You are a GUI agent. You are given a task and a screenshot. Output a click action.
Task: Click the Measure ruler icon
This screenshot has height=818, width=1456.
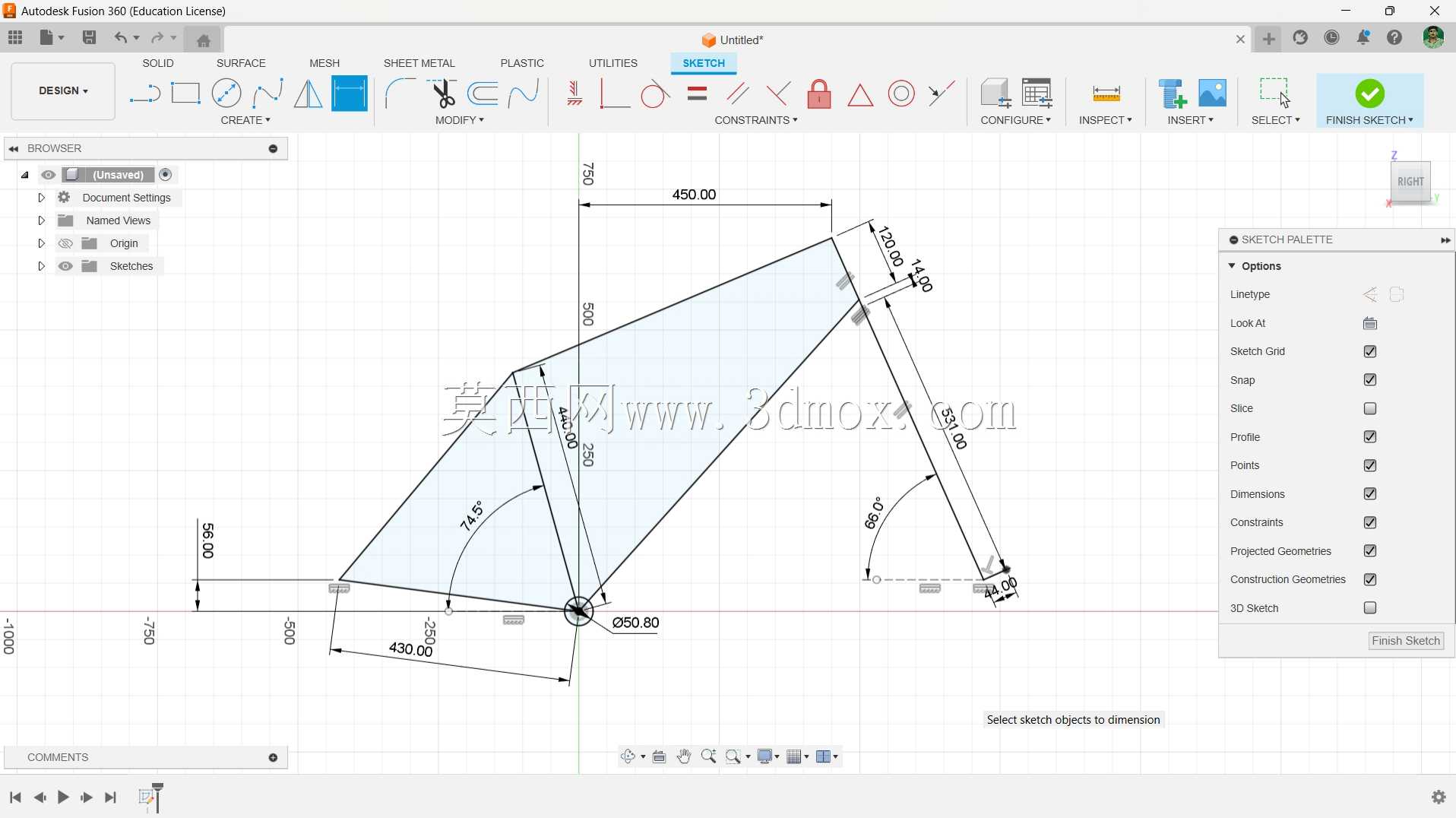pos(1106,94)
